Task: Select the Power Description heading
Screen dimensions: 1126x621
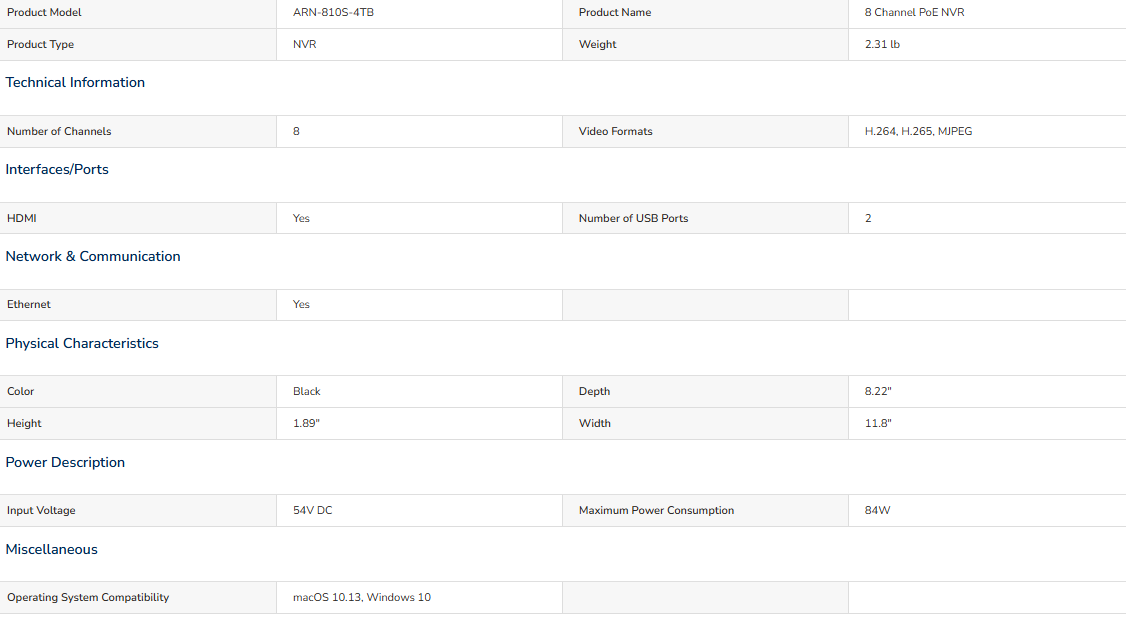Action: point(65,462)
